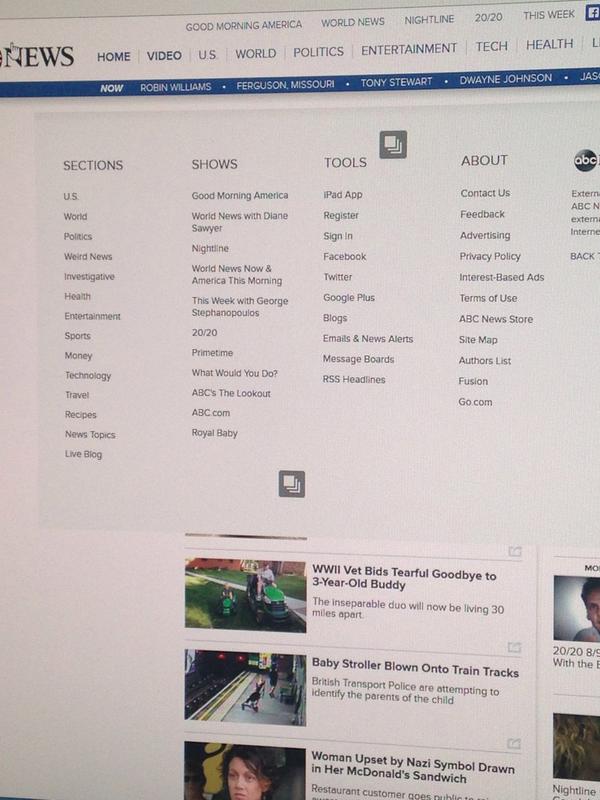Select ROBIN WILLIAMS trending topic
600x800 pixels.
click(176, 87)
